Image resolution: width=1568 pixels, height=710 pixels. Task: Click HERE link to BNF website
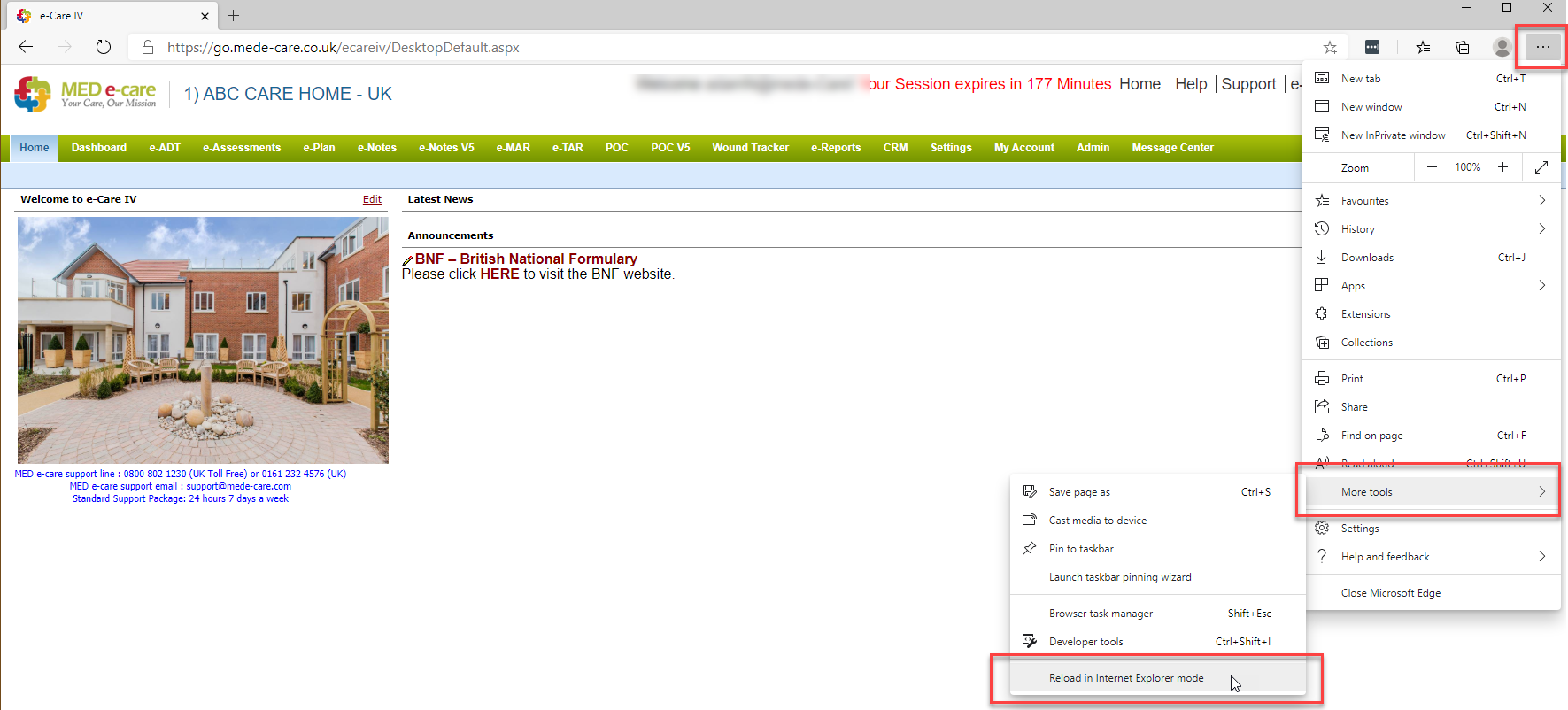pos(499,274)
